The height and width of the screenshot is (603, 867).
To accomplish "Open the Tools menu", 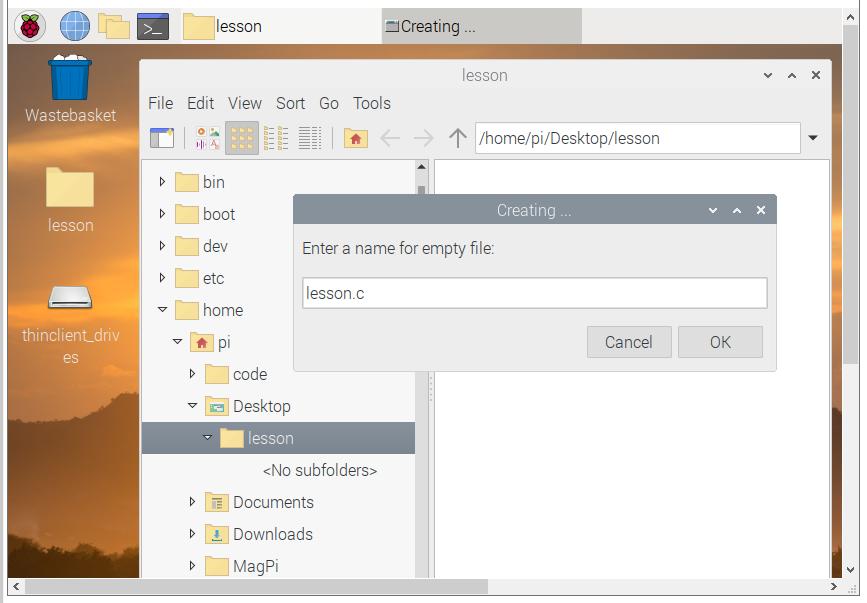I will pyautogui.click(x=372, y=103).
